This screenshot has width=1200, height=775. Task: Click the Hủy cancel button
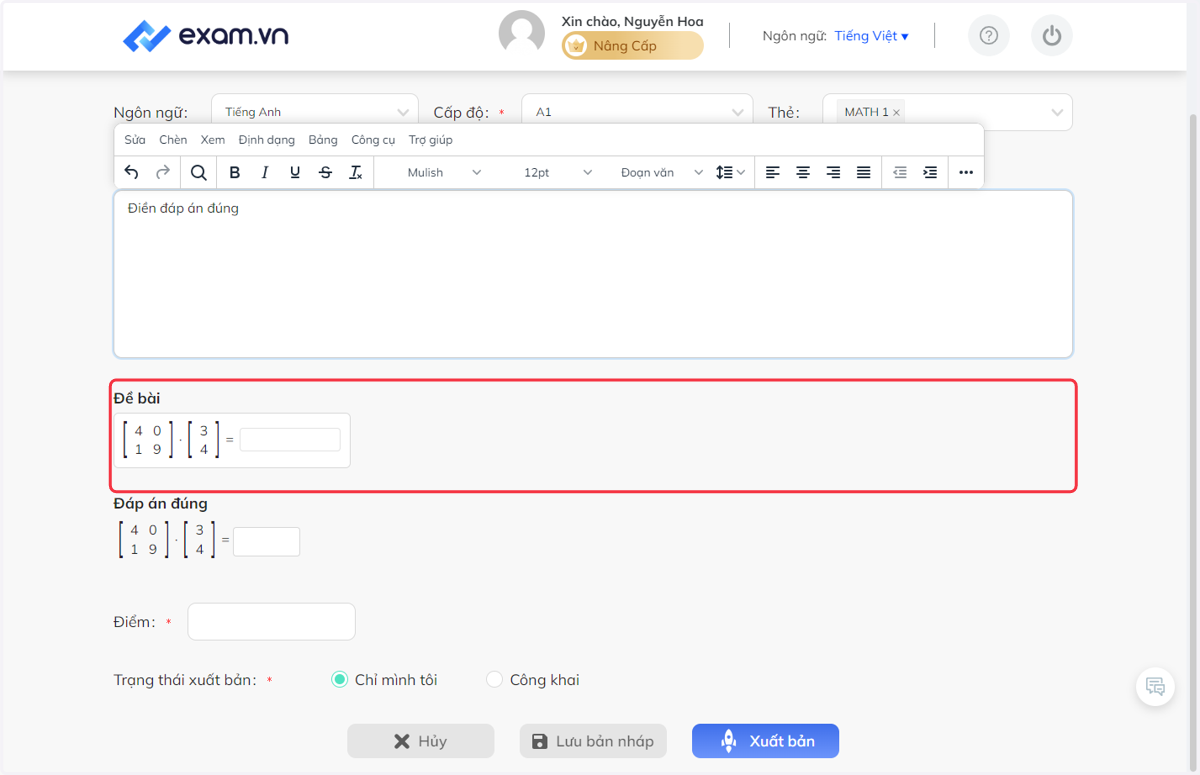[421, 741]
